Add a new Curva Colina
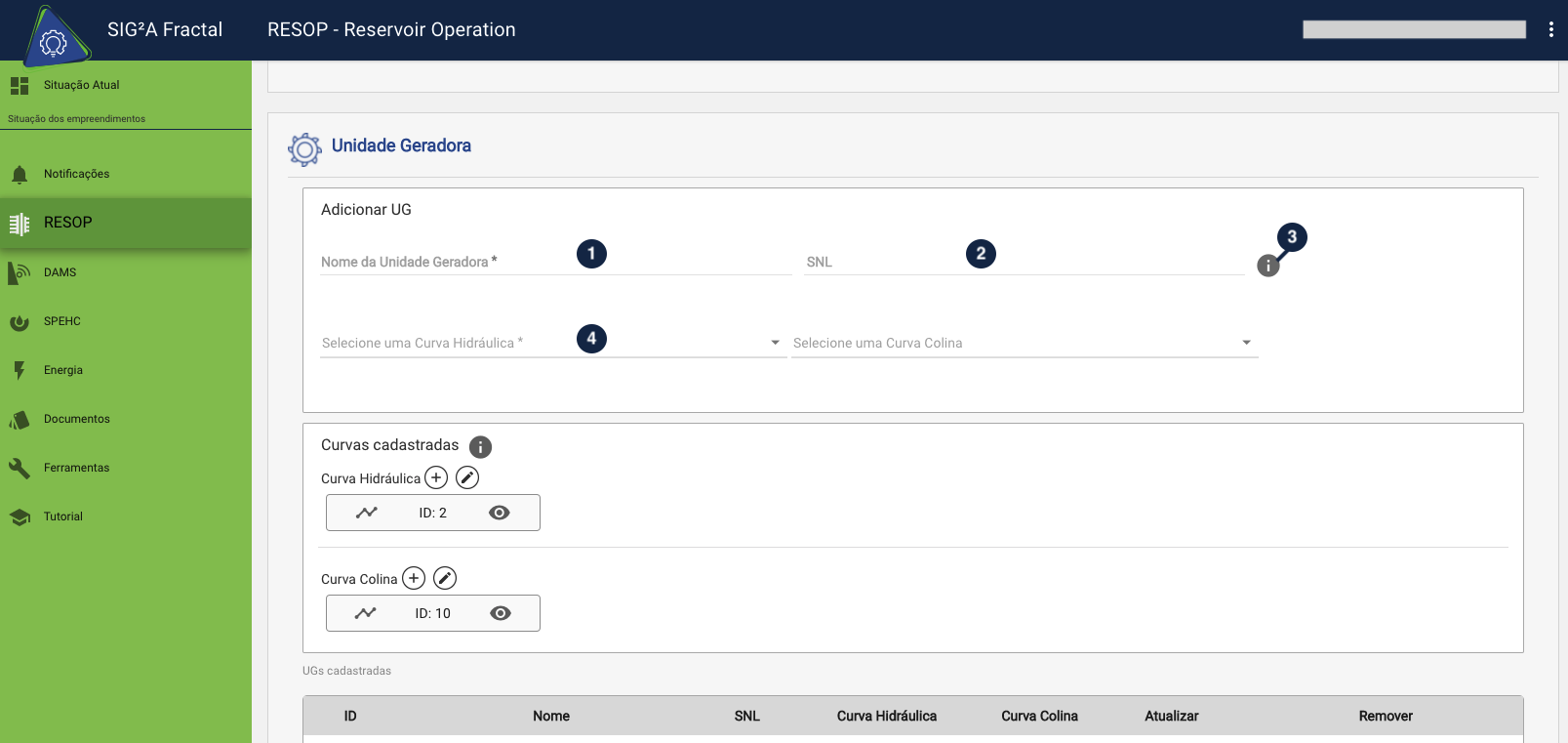Viewport: 1568px width, 743px height. pos(414,578)
